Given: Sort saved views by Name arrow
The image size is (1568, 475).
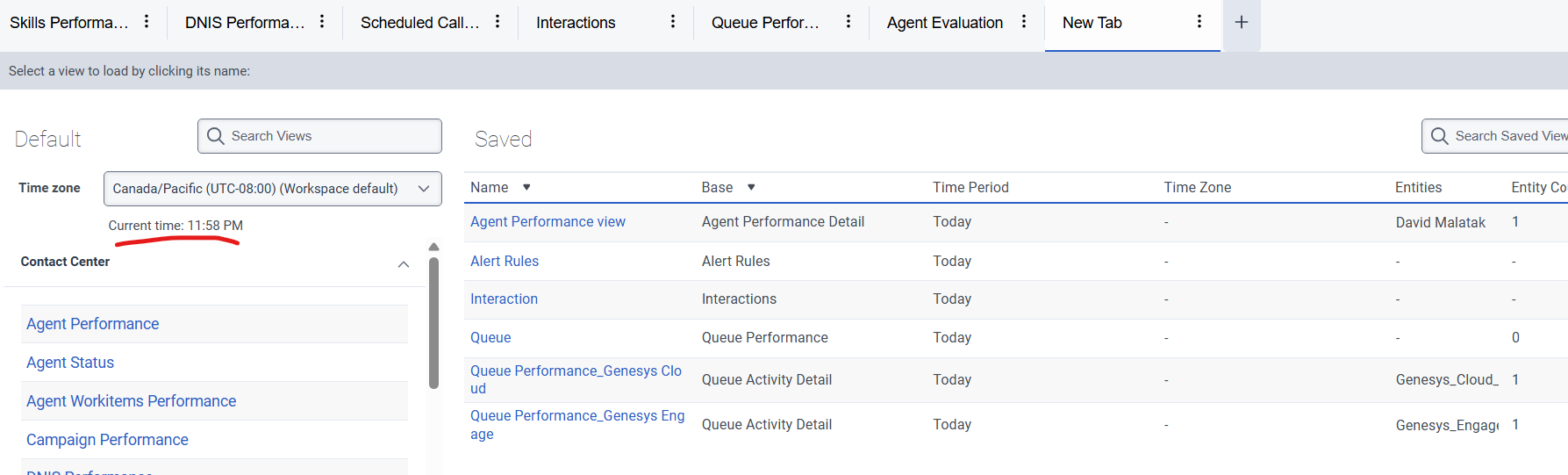Looking at the screenshot, I should [526, 188].
